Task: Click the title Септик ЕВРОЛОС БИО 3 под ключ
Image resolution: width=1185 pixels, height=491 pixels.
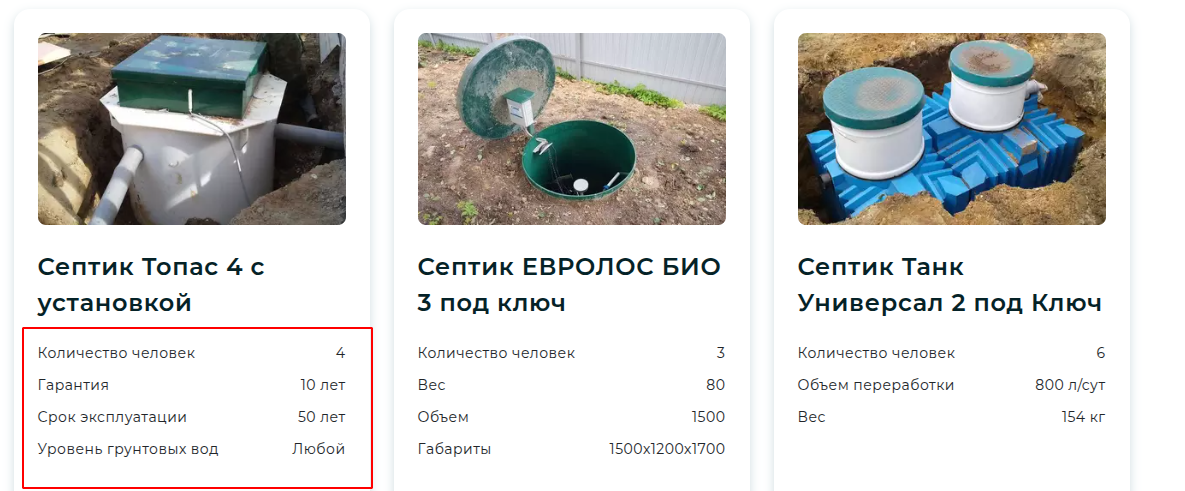Action: pos(569,285)
